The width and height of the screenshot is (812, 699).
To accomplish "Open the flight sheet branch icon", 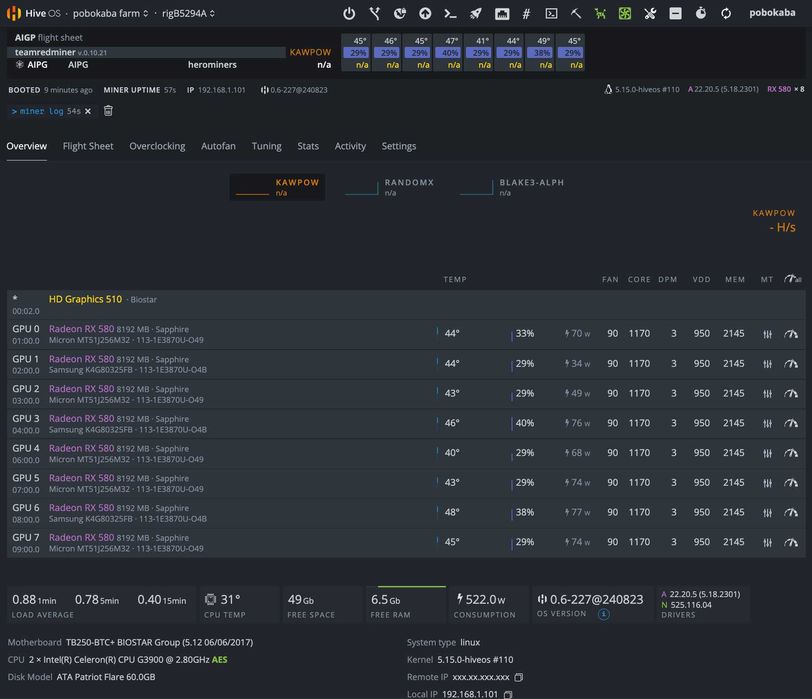I will [x=374, y=13].
